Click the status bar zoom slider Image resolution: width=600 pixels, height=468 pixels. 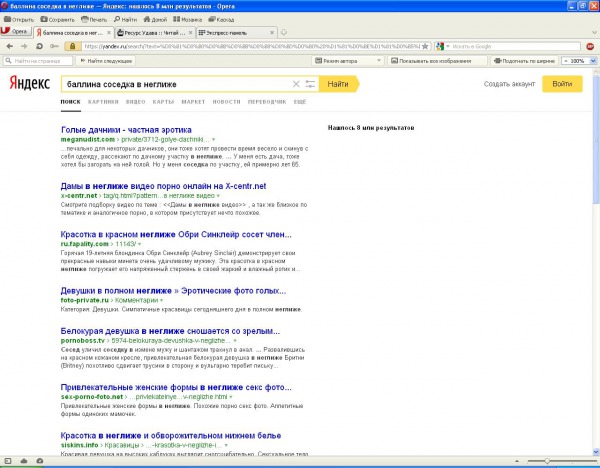(x=562, y=461)
